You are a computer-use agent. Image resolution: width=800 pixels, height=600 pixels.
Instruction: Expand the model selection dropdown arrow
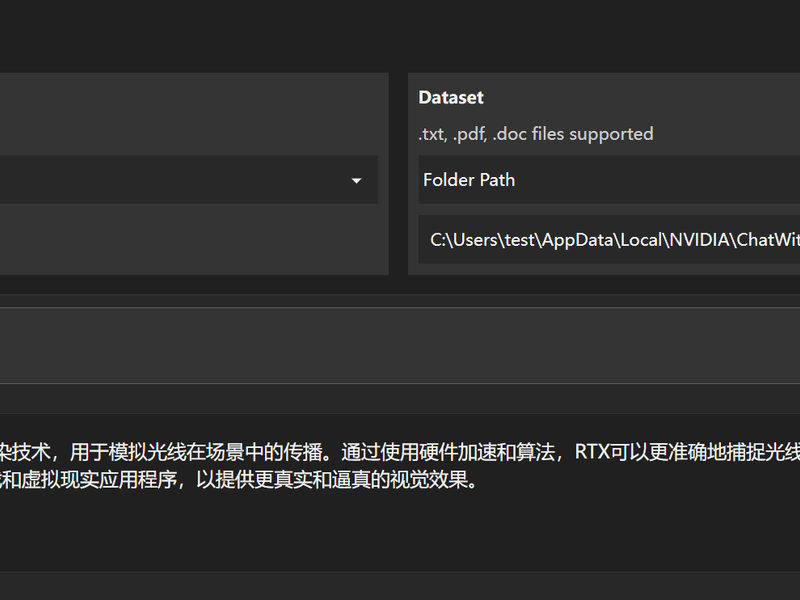point(357,181)
